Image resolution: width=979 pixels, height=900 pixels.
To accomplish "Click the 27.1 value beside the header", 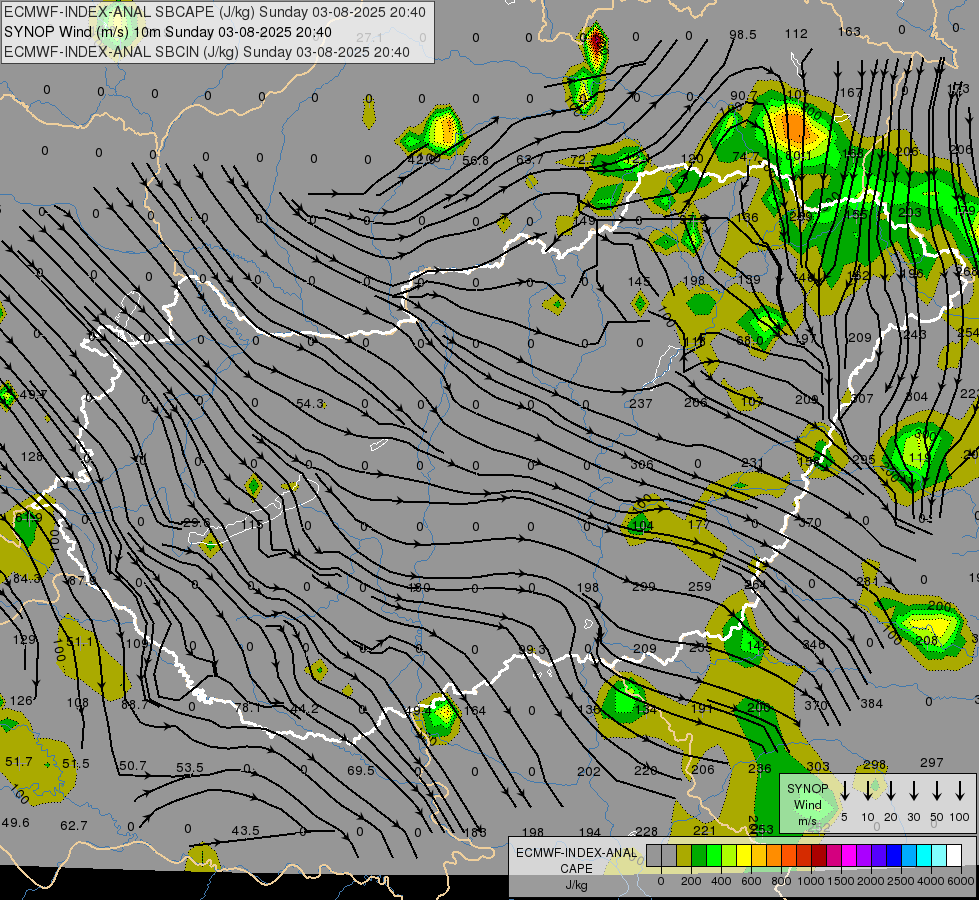I will point(369,38).
